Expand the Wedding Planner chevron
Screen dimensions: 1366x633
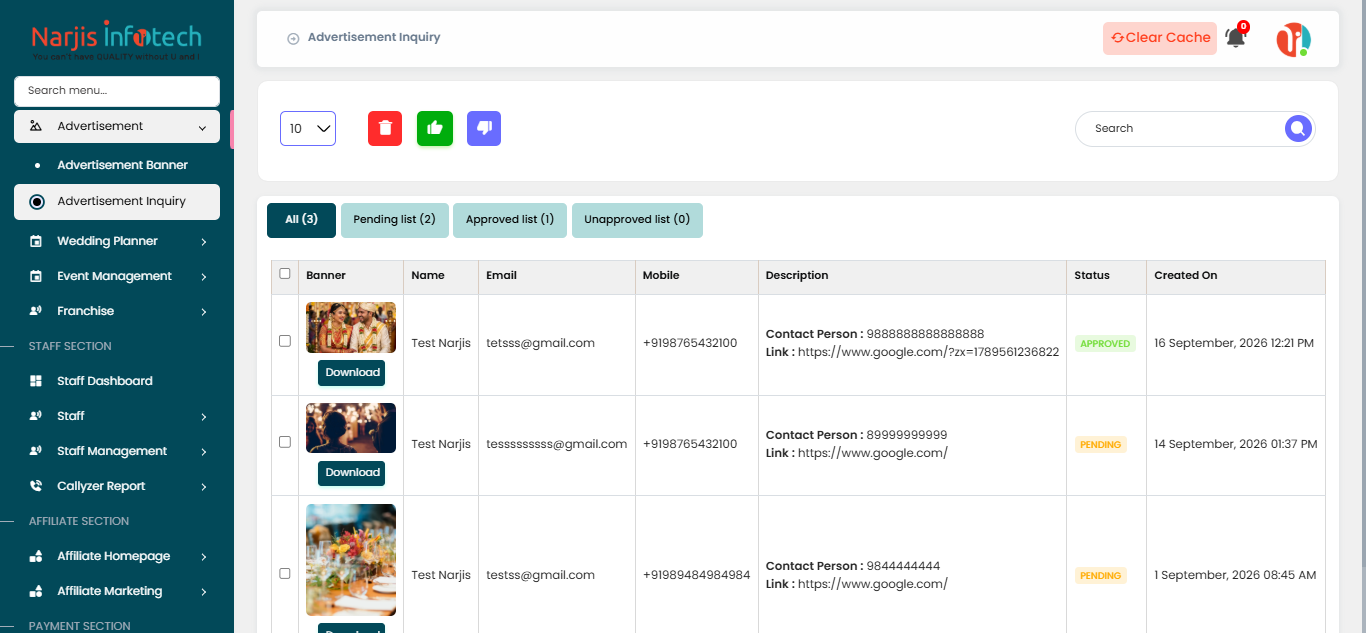coord(203,242)
